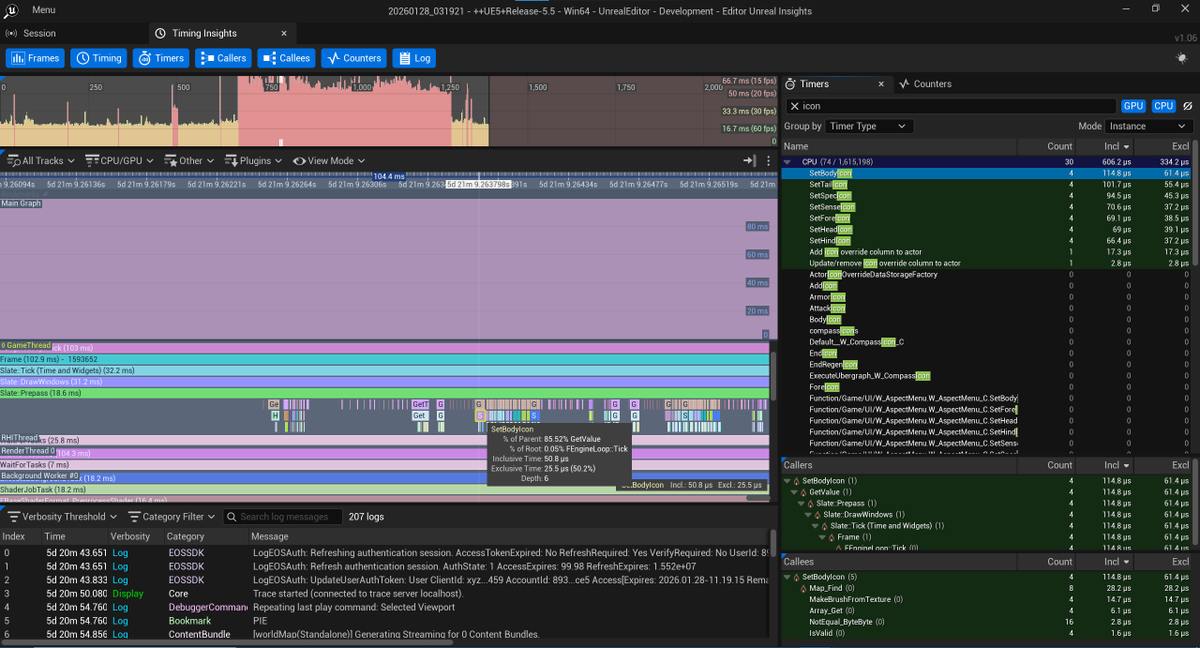The width and height of the screenshot is (1200, 648).
Task: Toggle the Timers panel toolbar button
Action: coord(161,58)
